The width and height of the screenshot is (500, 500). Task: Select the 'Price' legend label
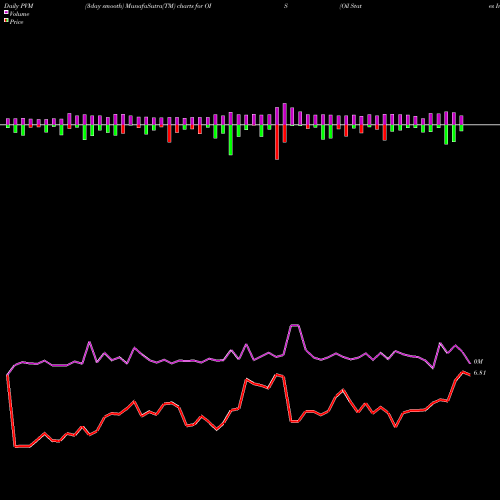point(16,22)
